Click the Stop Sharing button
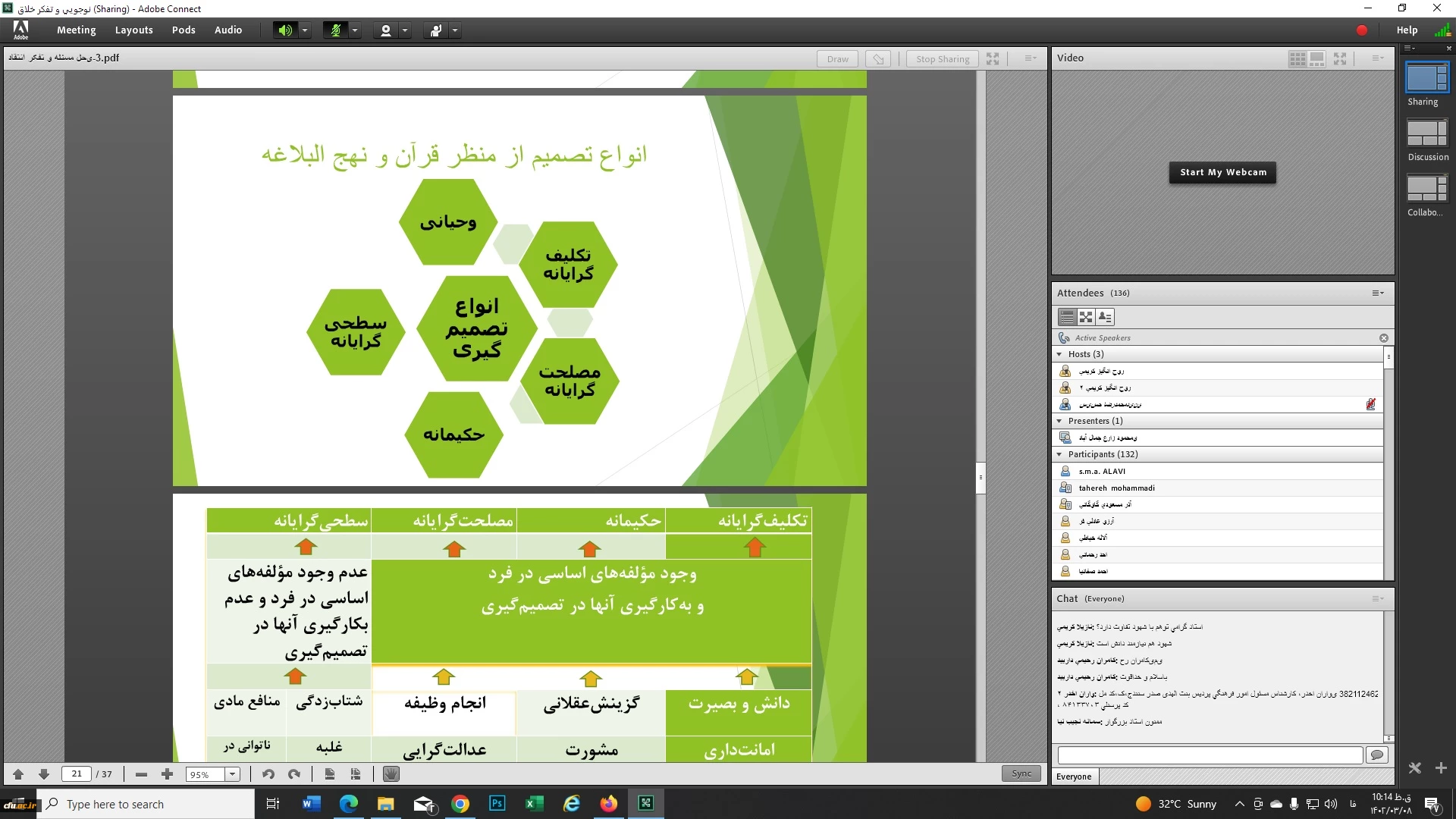 [x=942, y=58]
